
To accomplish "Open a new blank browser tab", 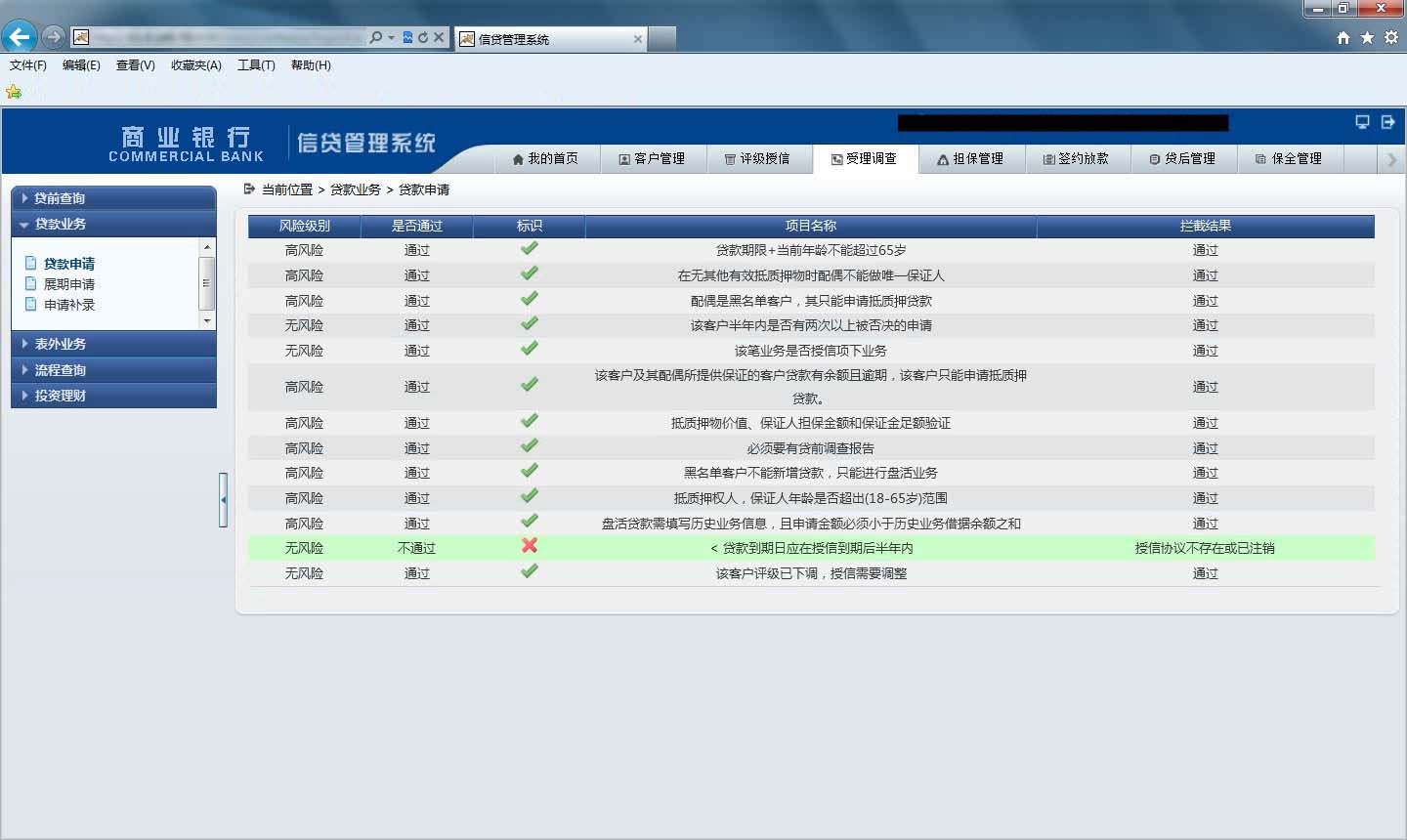I will point(662,38).
